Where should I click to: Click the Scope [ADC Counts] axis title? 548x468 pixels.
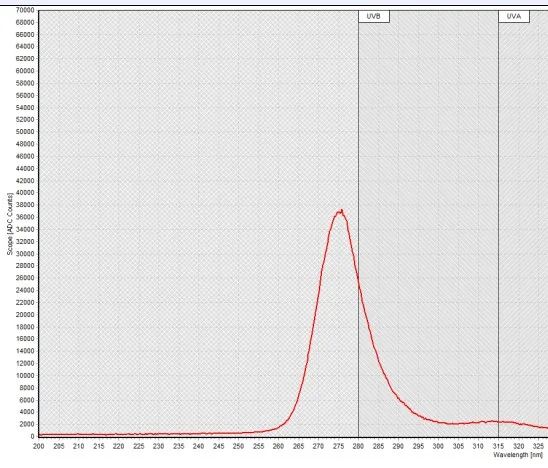(9, 224)
